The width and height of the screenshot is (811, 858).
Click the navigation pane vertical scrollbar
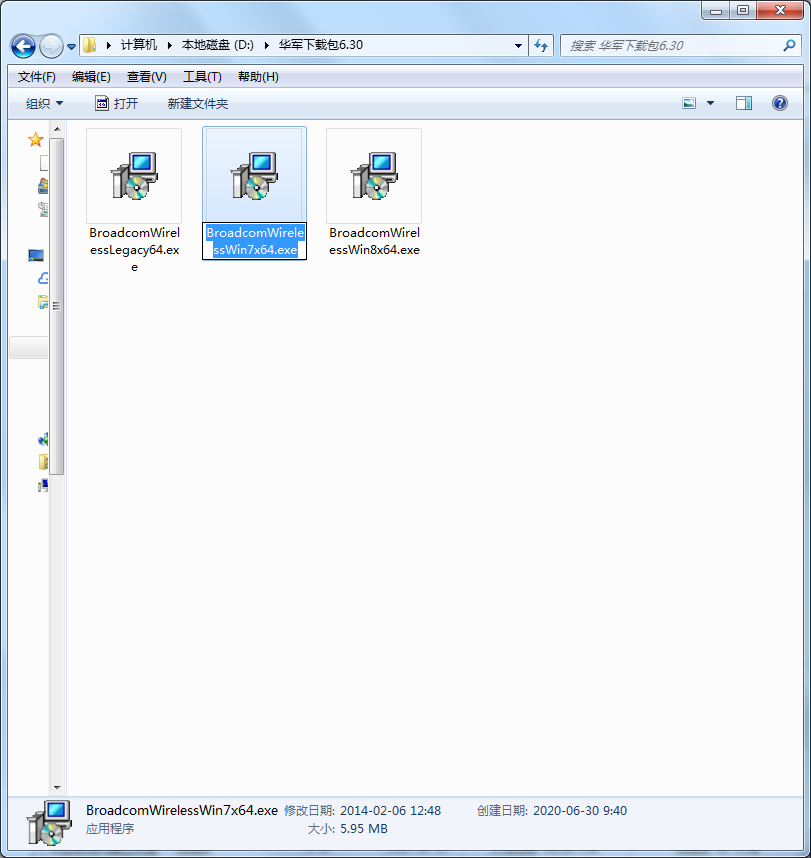57,300
